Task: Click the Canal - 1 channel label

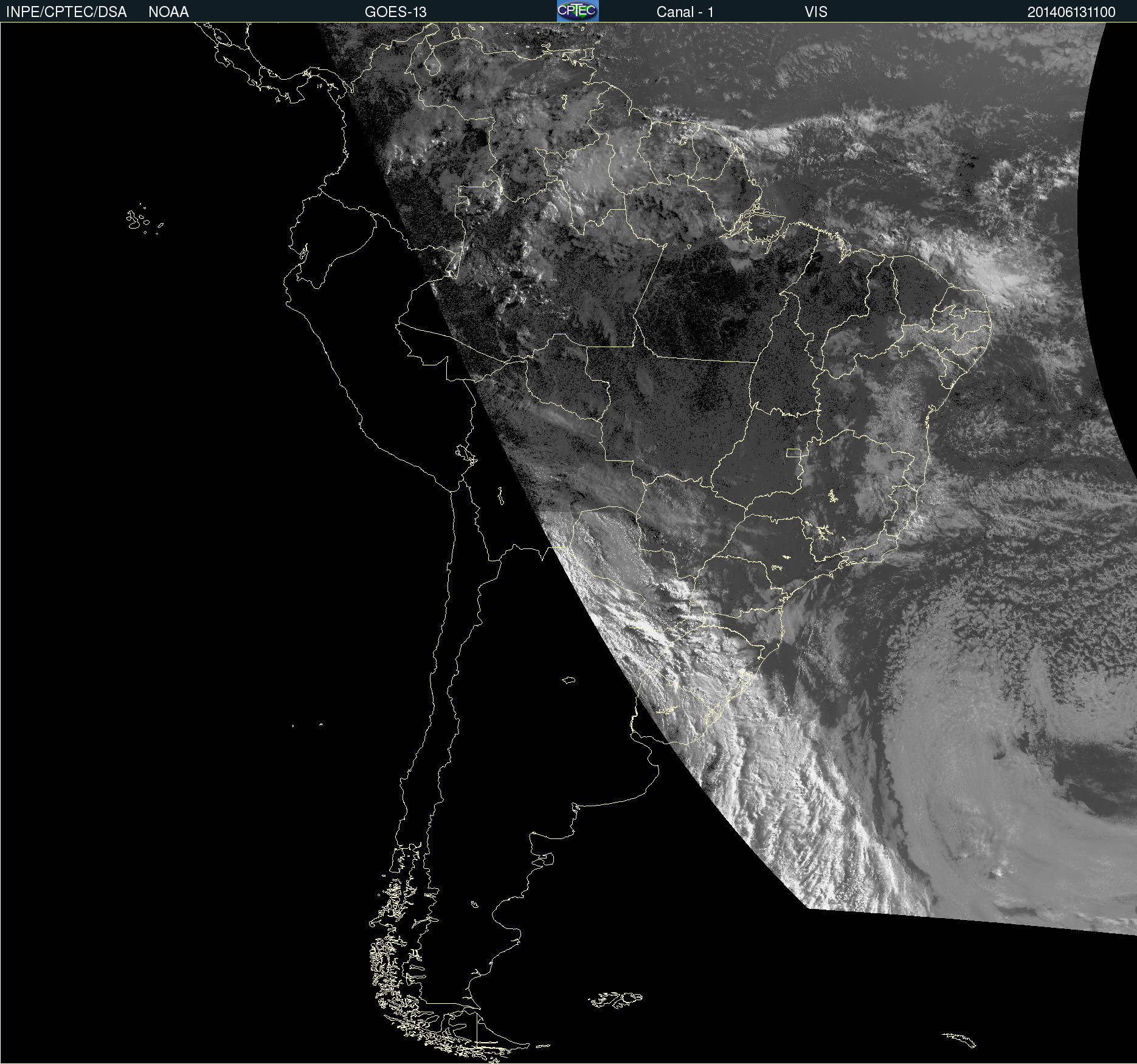Action: click(x=685, y=12)
